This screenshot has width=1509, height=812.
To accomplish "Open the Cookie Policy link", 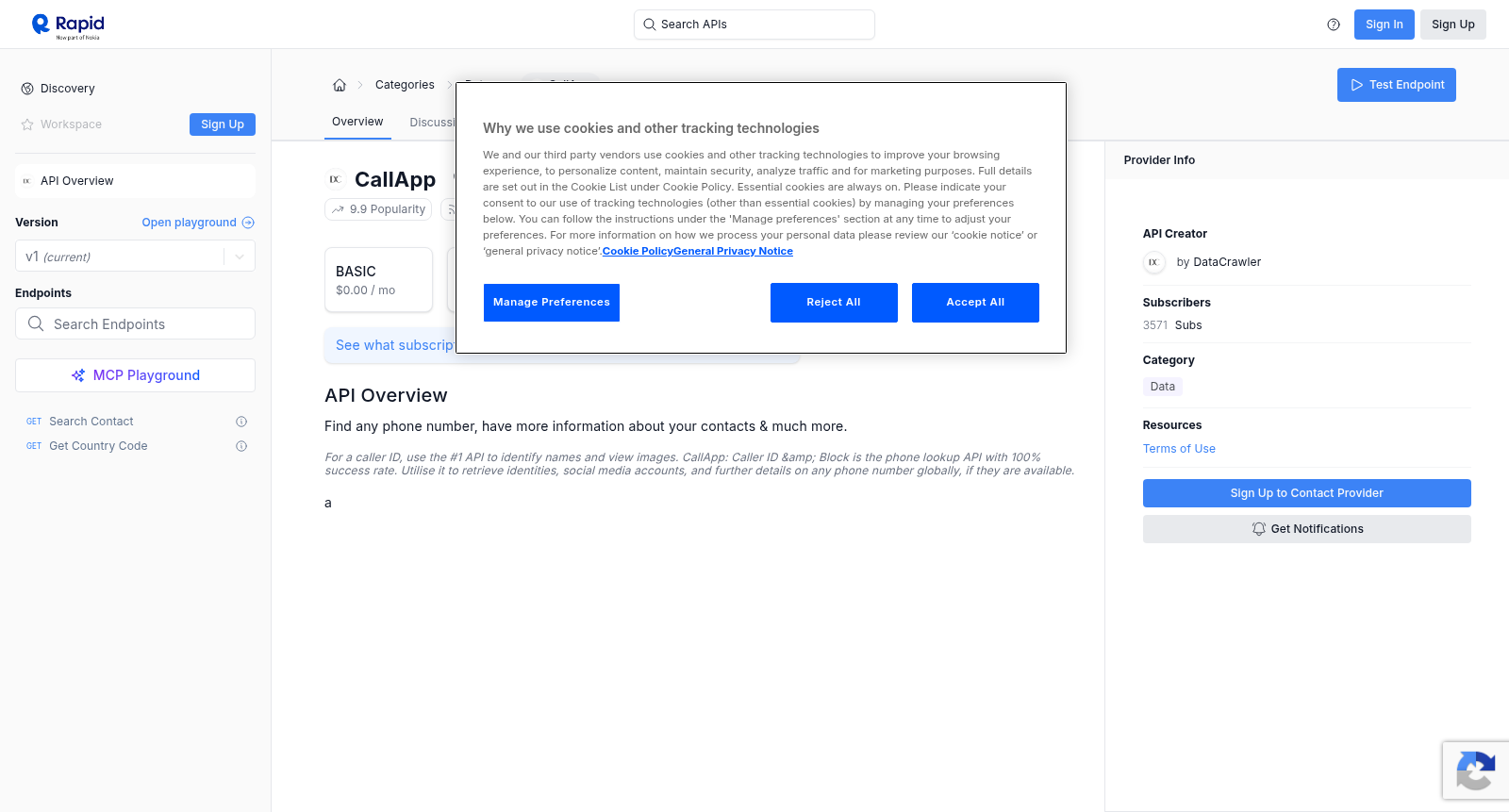I will click(x=638, y=251).
